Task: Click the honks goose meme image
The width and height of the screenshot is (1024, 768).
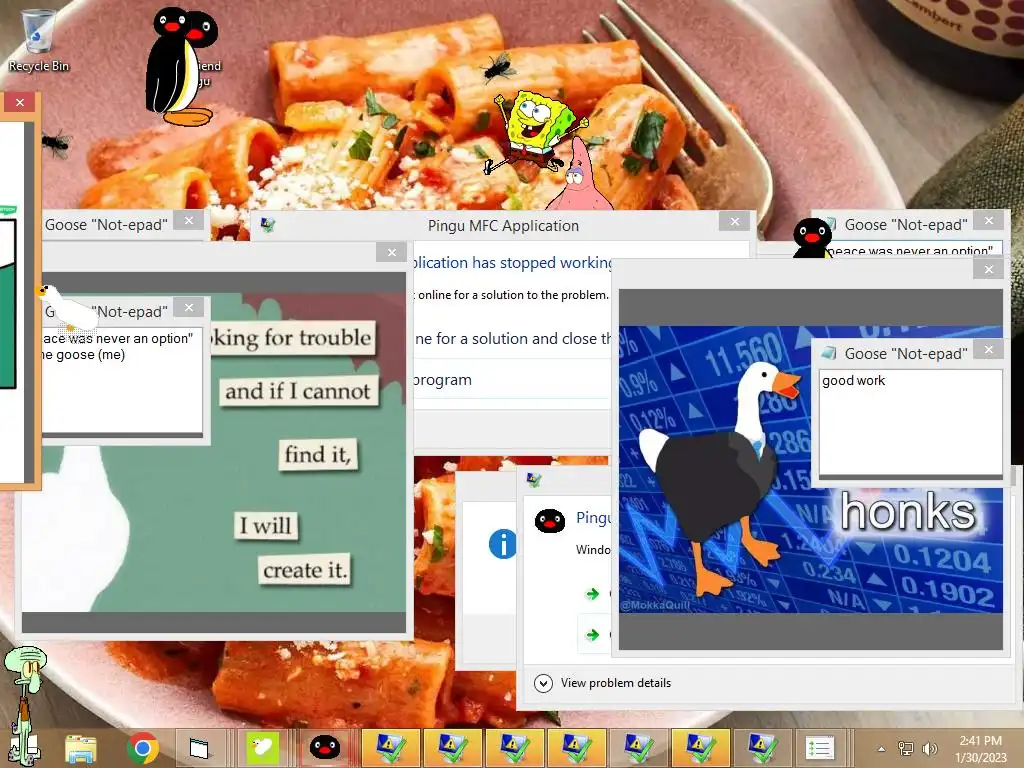Action: [x=810, y=470]
